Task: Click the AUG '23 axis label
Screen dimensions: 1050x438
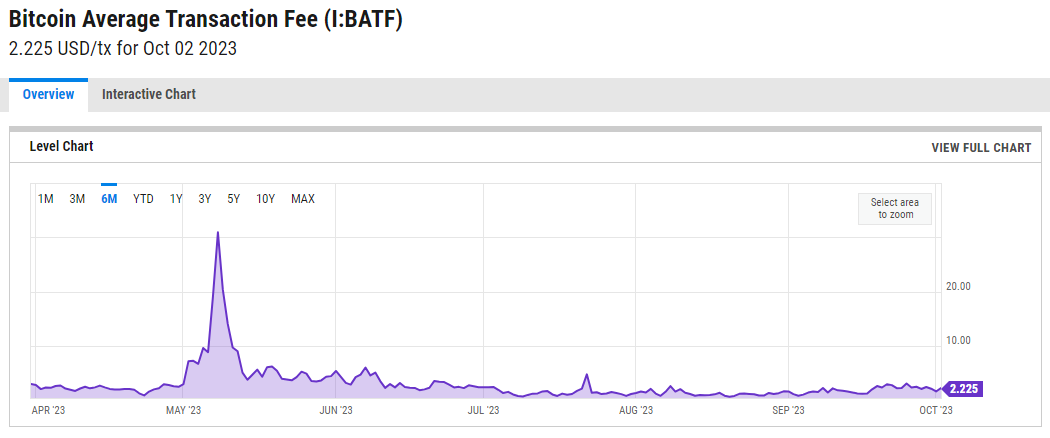Action: 635,410
